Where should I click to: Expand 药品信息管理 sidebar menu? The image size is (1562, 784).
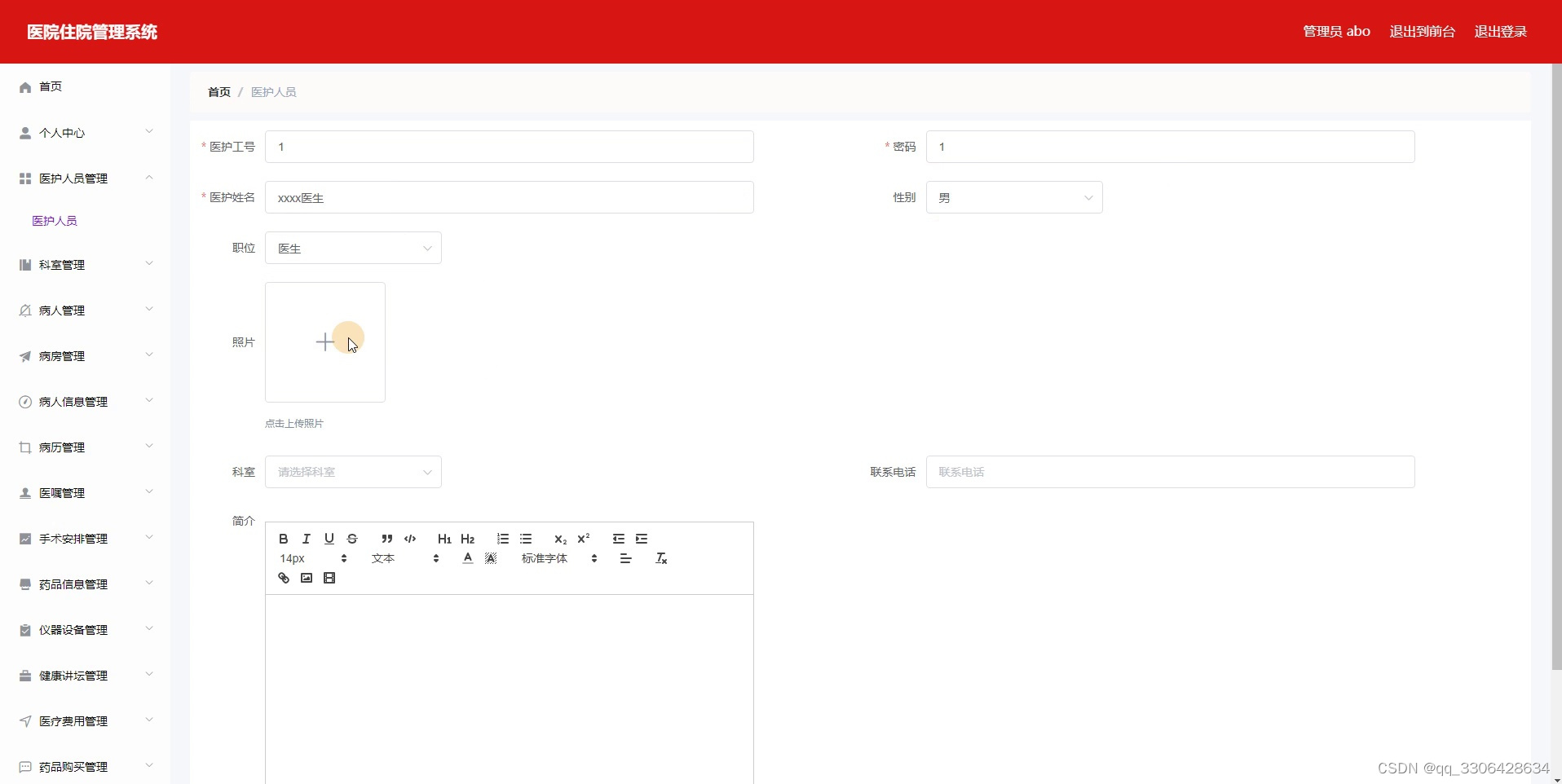tap(85, 584)
